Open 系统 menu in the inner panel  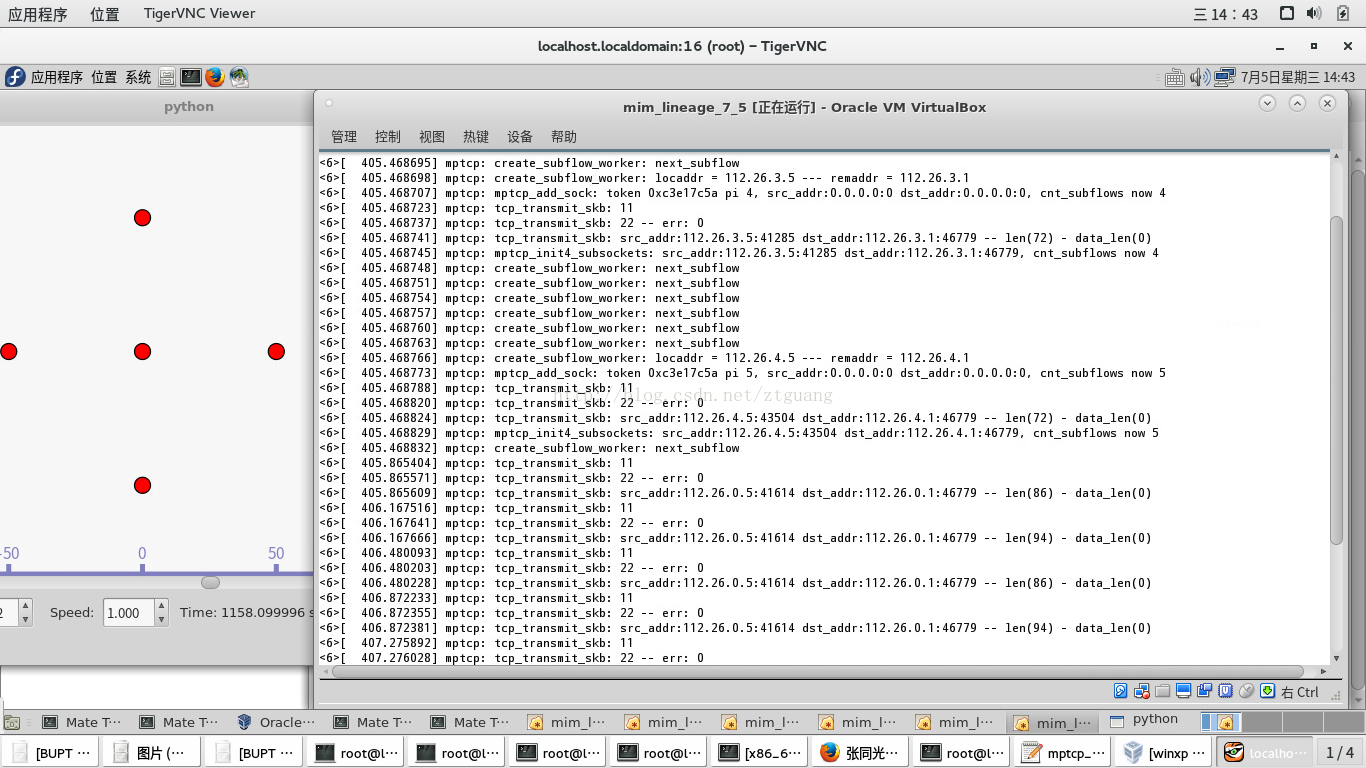(138, 77)
